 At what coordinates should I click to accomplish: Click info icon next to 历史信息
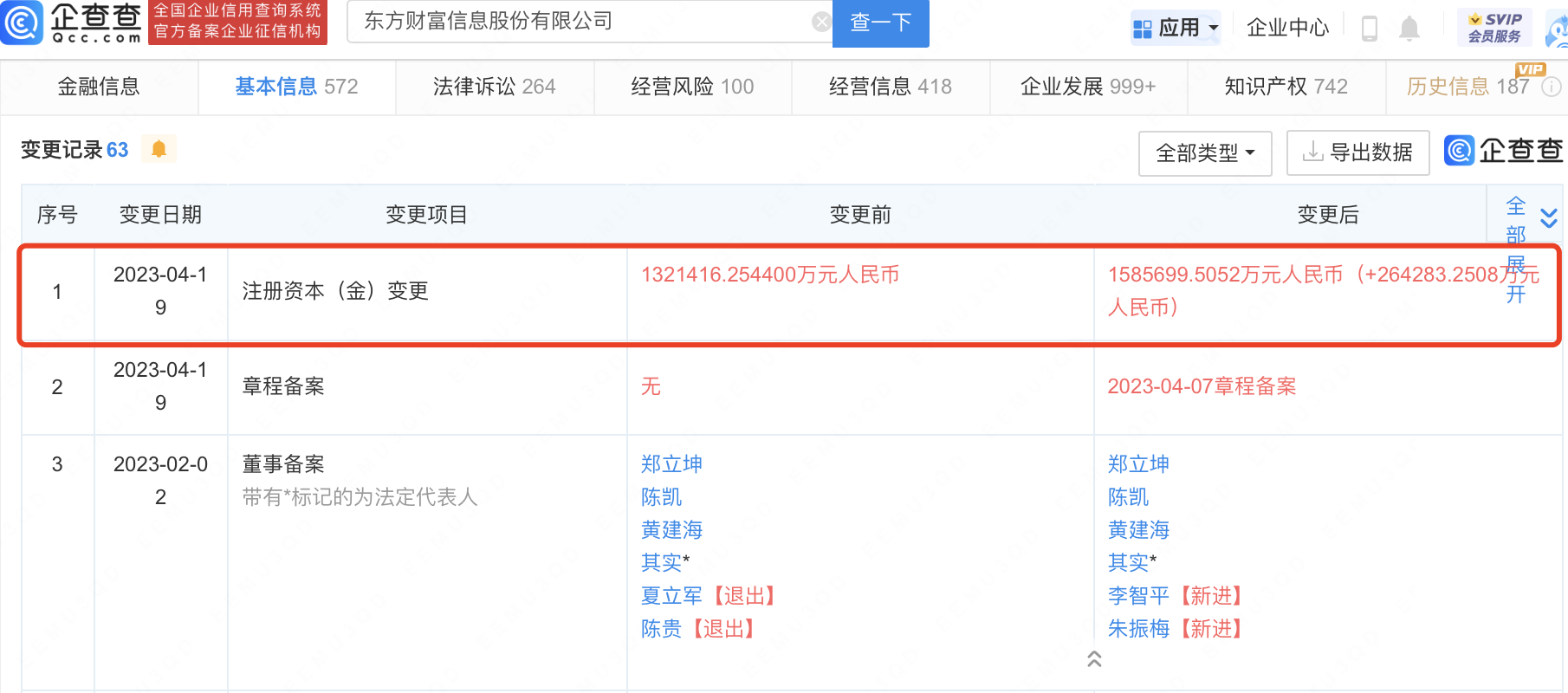pos(1552,87)
